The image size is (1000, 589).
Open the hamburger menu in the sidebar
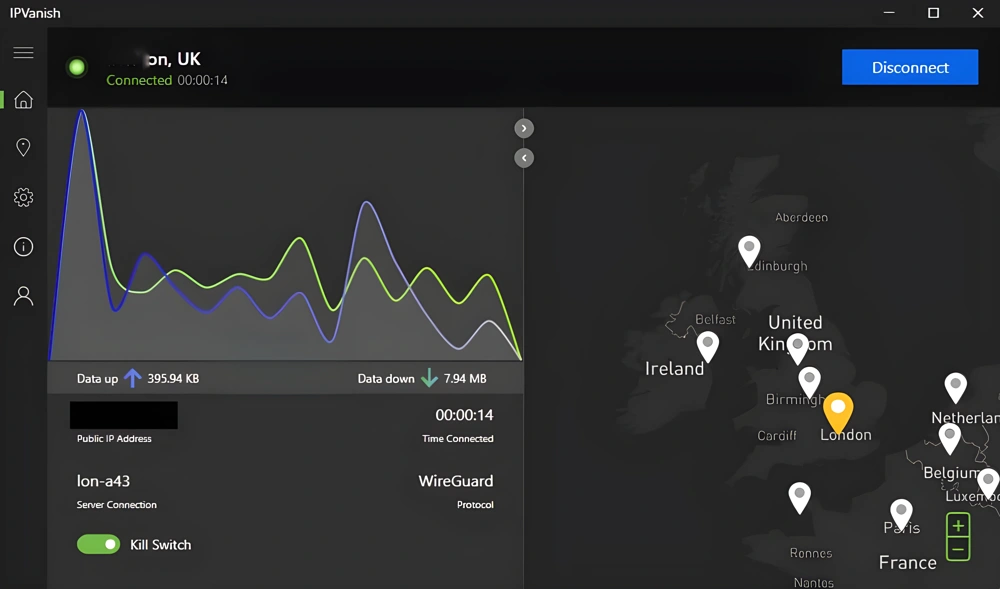(x=23, y=52)
